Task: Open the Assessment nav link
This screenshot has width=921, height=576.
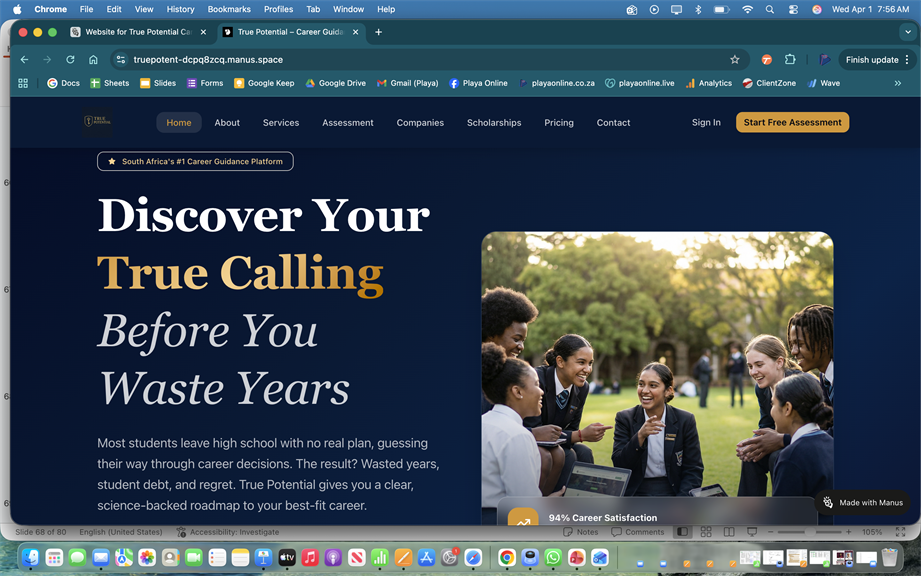Action: 348,123
